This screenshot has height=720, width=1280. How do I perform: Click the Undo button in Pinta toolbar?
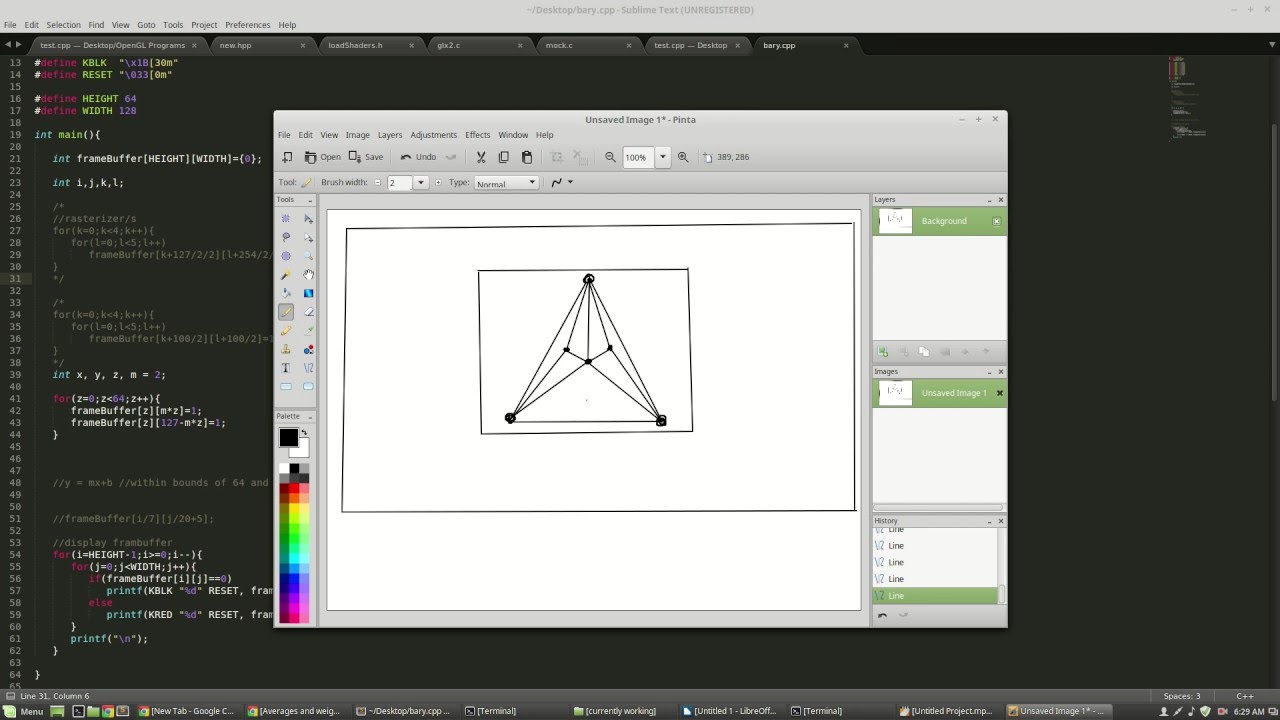point(419,157)
